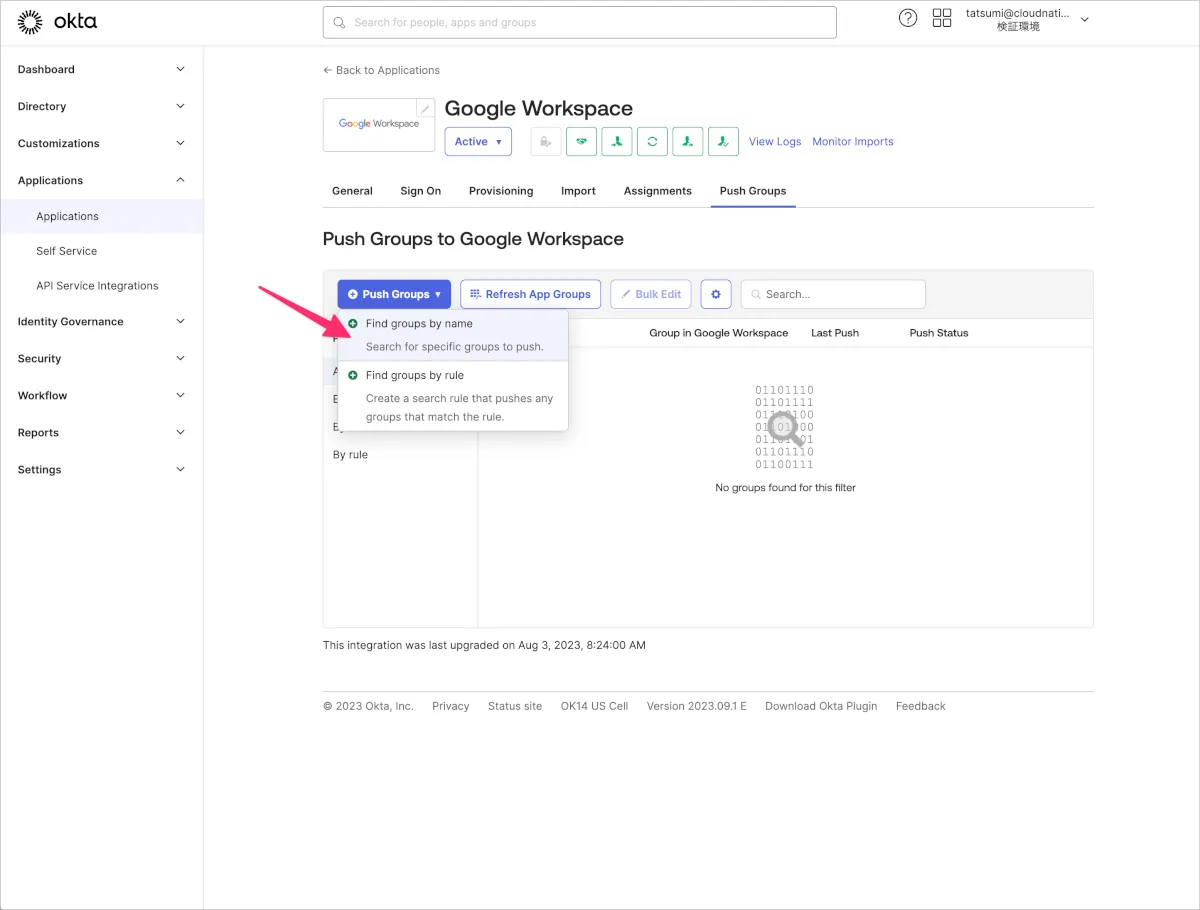Click the pencil icon on app logo

(x=426, y=109)
